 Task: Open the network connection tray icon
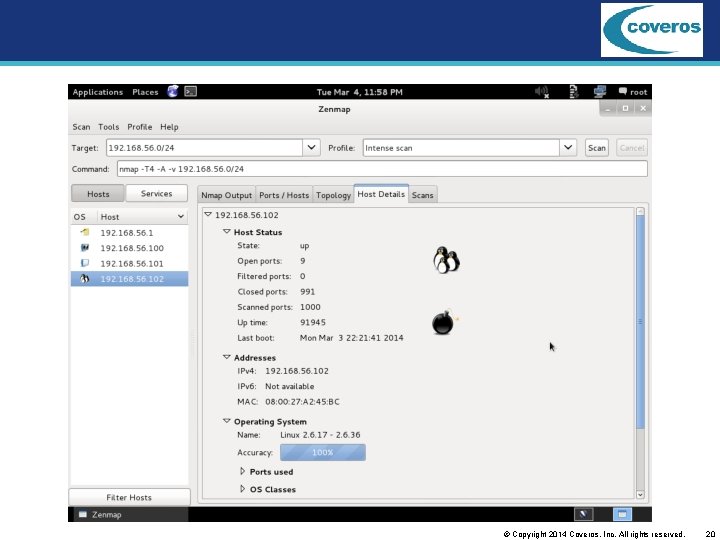coord(600,92)
